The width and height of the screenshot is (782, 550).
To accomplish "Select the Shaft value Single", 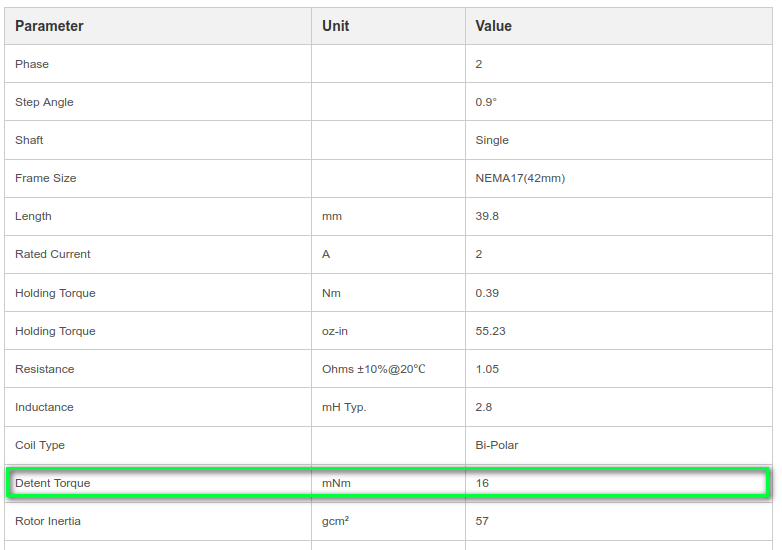I will (x=492, y=140).
